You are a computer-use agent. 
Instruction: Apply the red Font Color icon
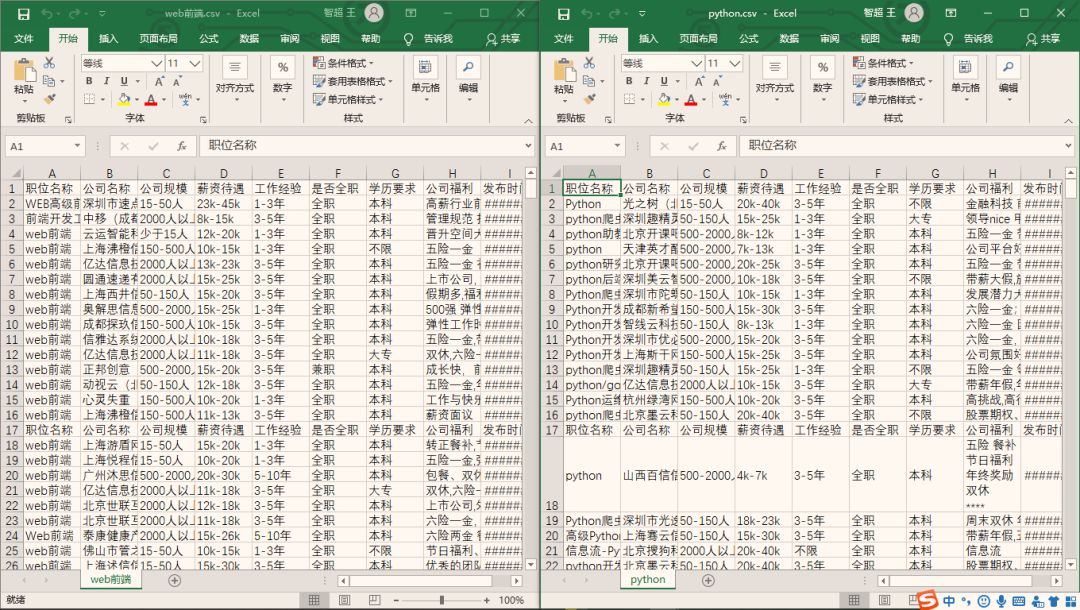151,100
